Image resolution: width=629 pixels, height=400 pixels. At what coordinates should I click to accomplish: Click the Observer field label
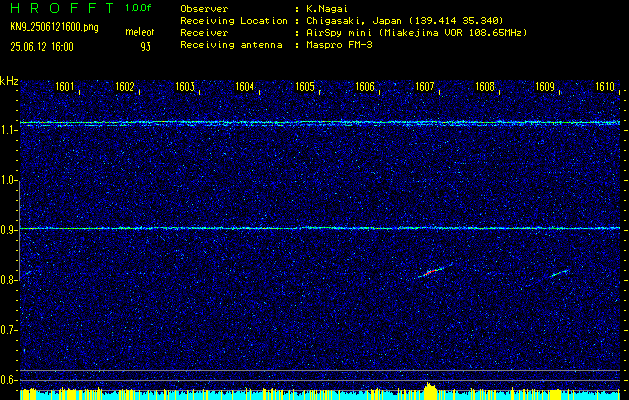(x=204, y=8)
